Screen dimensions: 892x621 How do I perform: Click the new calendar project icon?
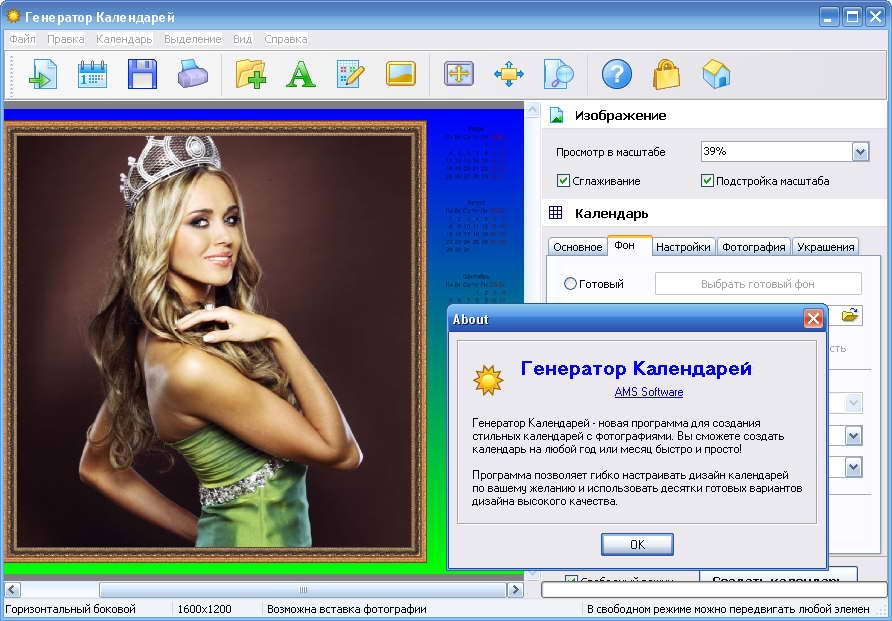92,74
